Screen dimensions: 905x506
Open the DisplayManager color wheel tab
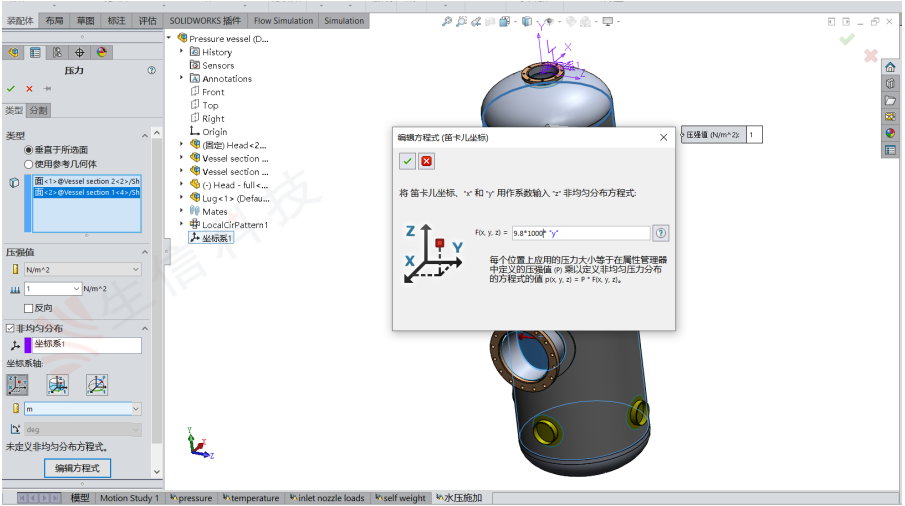click(x=102, y=53)
